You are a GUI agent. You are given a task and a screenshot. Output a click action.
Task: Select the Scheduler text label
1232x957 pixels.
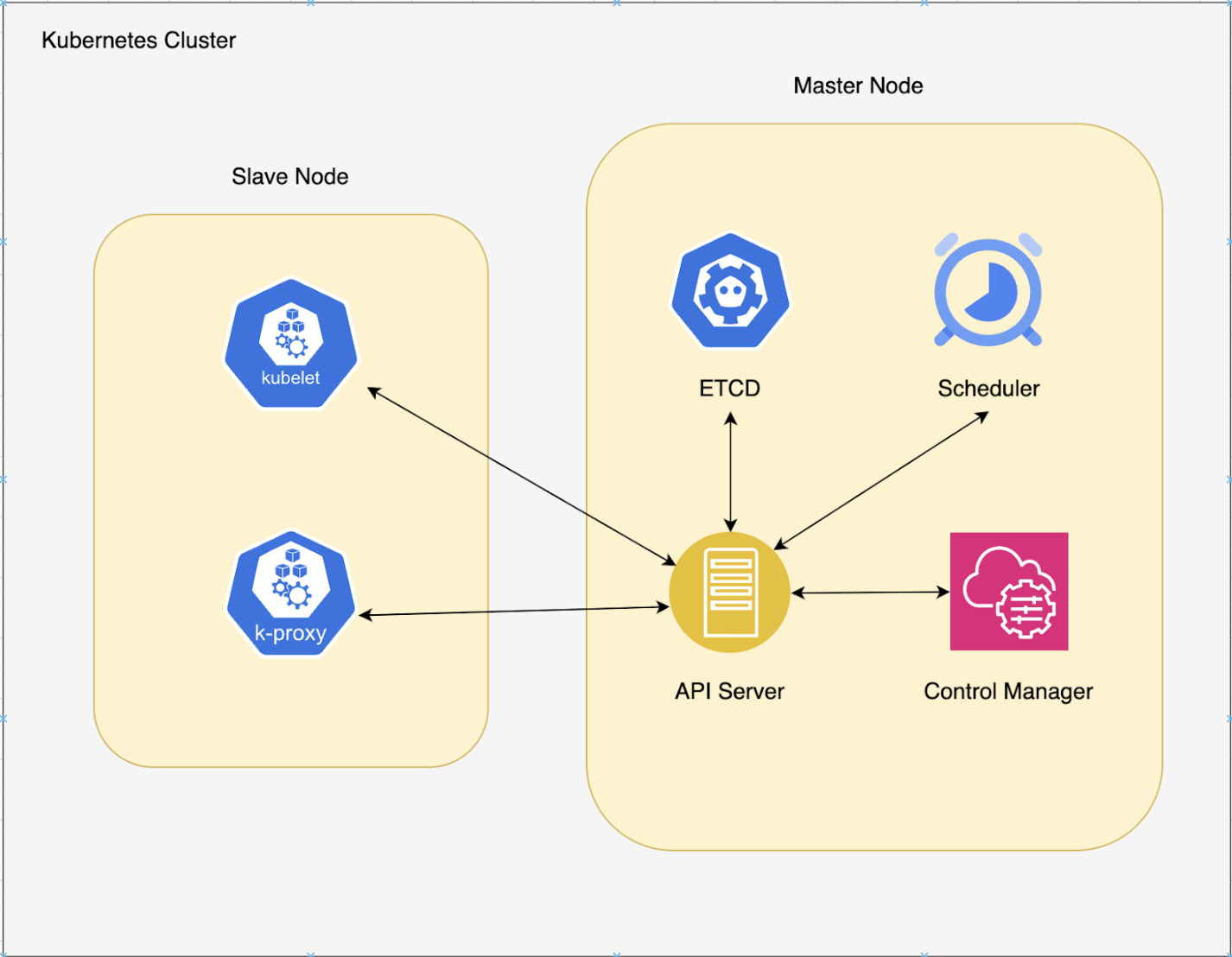tap(988, 389)
